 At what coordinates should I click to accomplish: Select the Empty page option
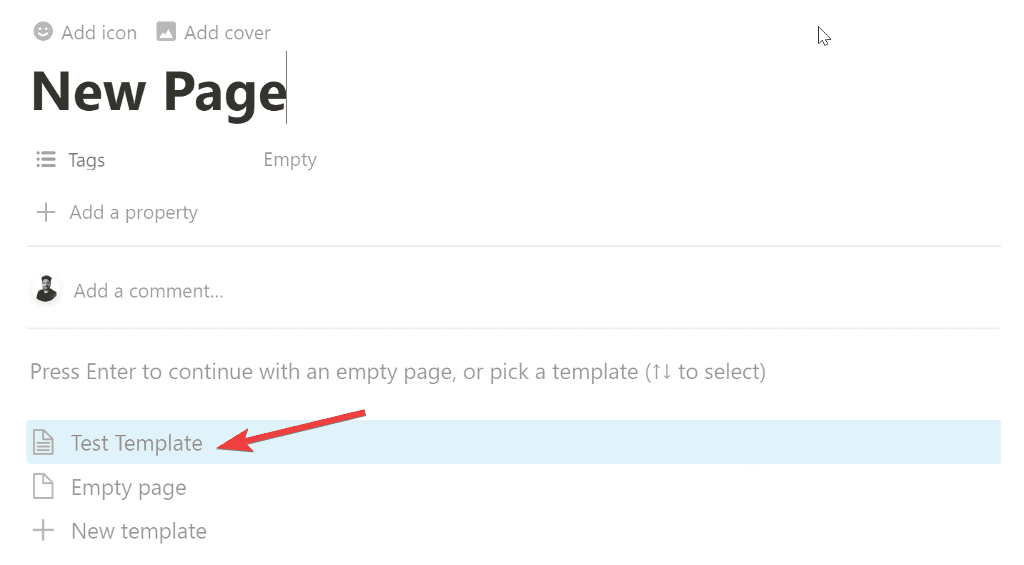[129, 488]
